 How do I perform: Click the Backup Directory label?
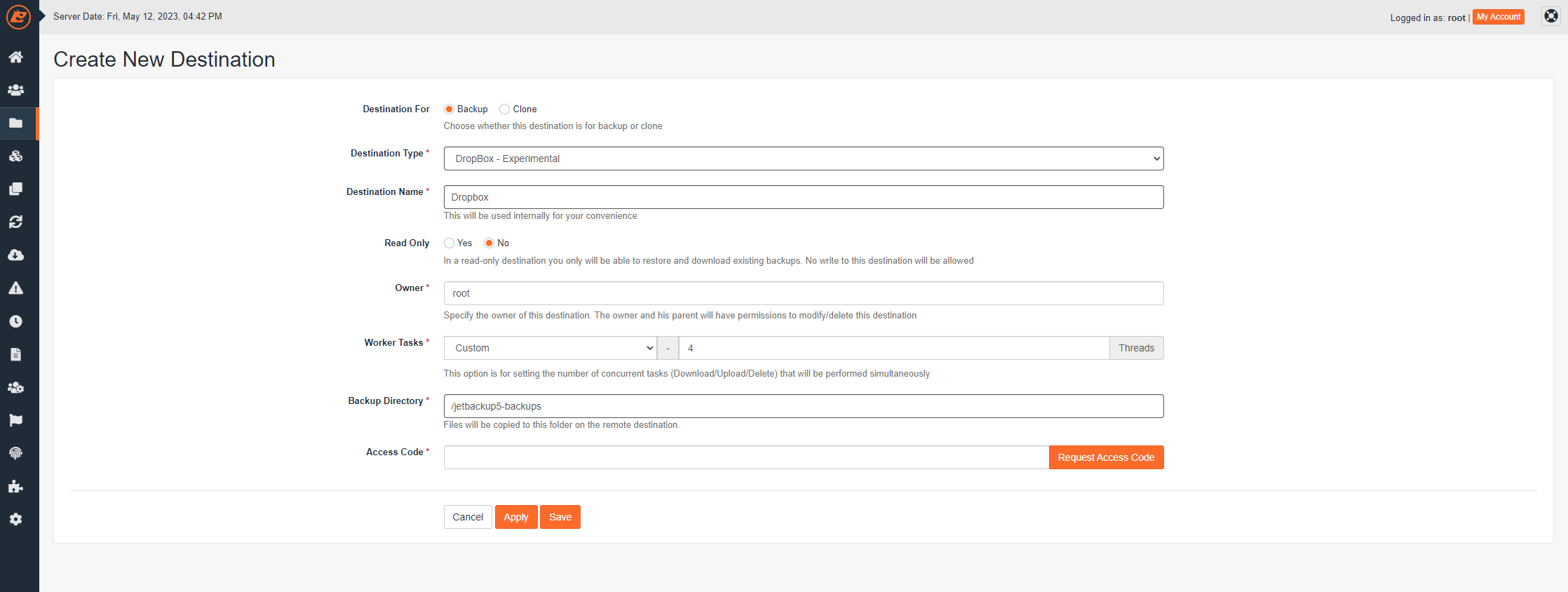coord(386,401)
